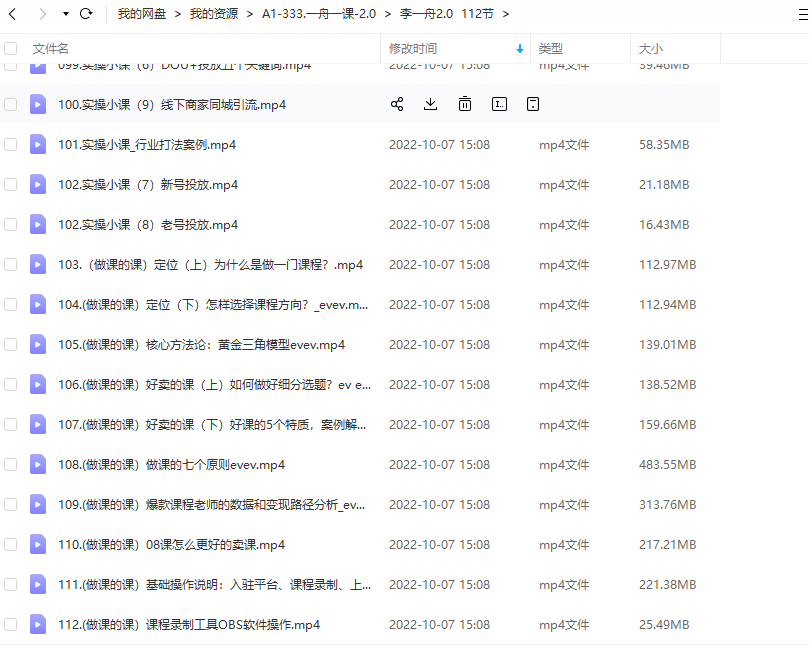Delete the selected file with the trash icon

click(x=464, y=103)
